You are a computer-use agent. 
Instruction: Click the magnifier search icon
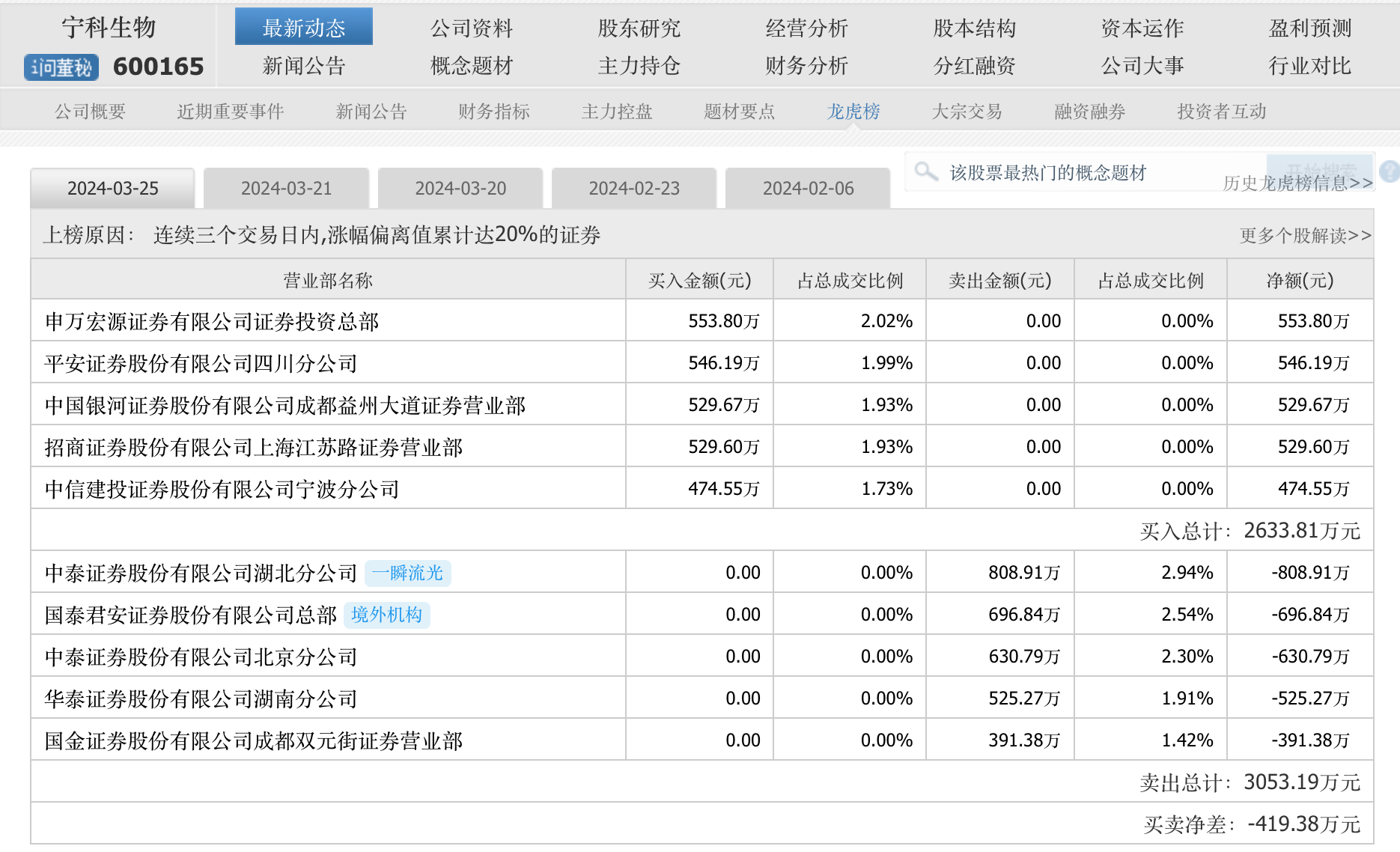click(x=926, y=171)
